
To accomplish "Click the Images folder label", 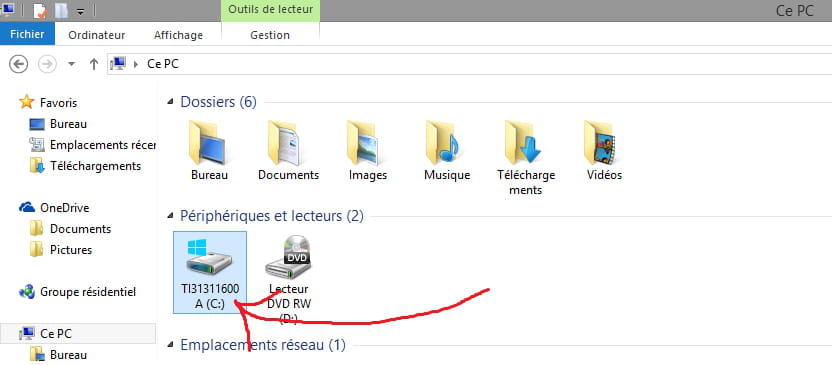I will pos(368,175).
